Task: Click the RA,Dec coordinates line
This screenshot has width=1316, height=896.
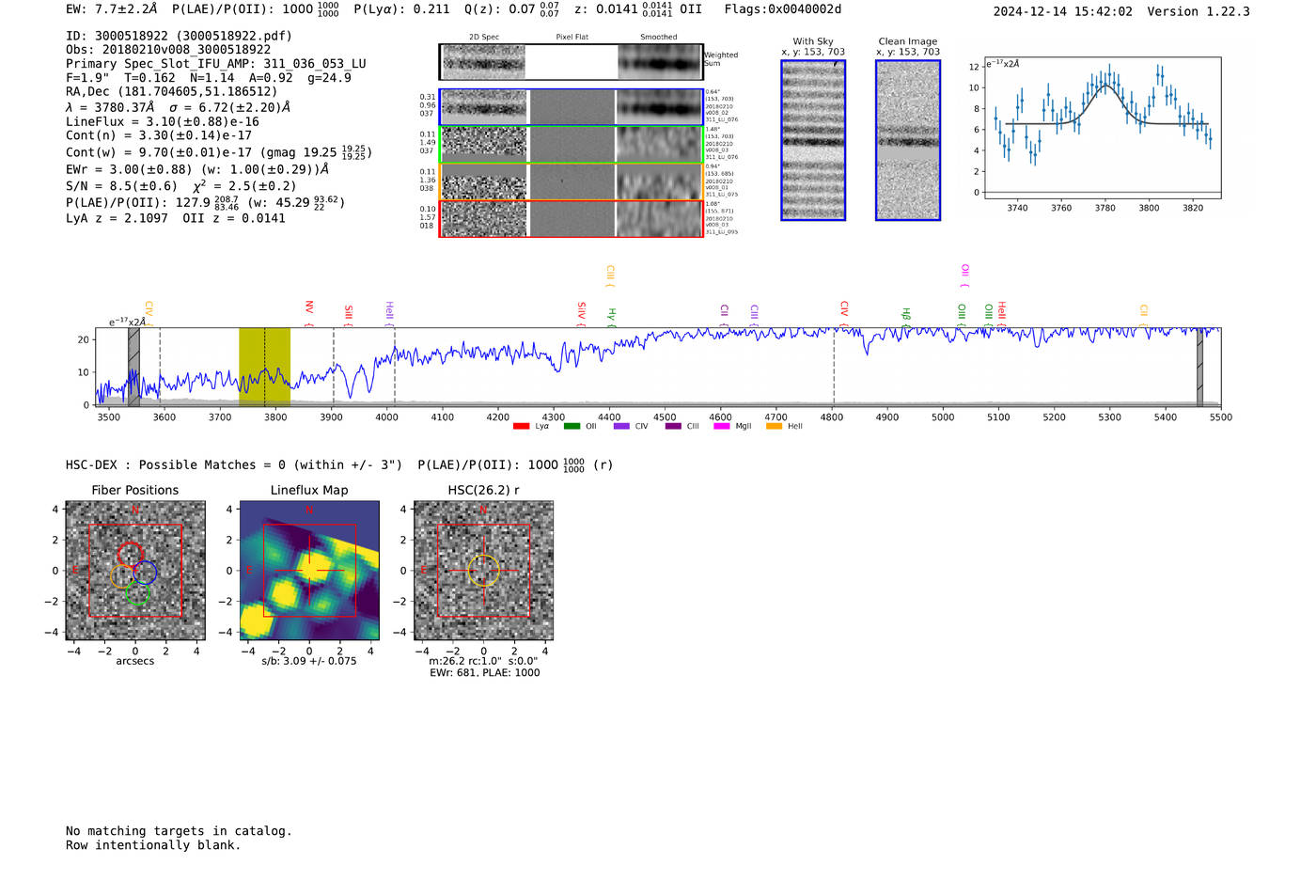Action: (x=172, y=91)
